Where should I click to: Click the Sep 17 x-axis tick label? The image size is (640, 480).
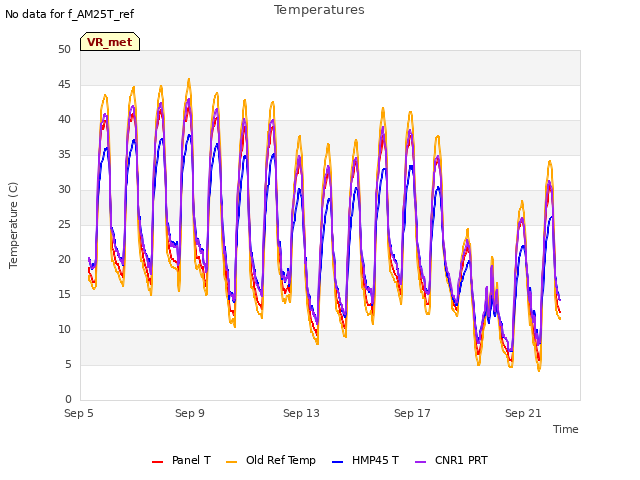coord(412,413)
